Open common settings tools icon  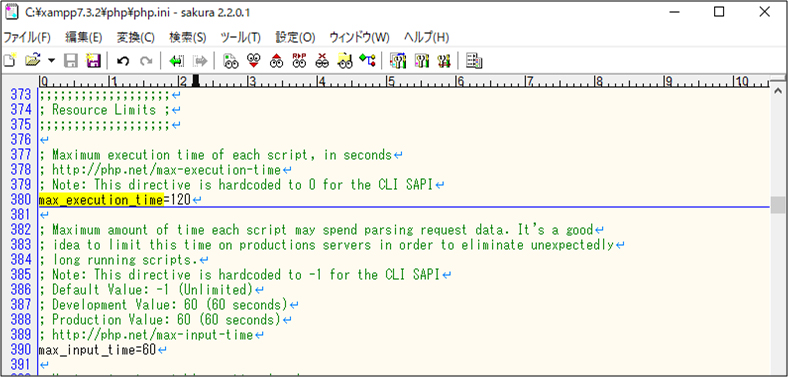[444, 61]
